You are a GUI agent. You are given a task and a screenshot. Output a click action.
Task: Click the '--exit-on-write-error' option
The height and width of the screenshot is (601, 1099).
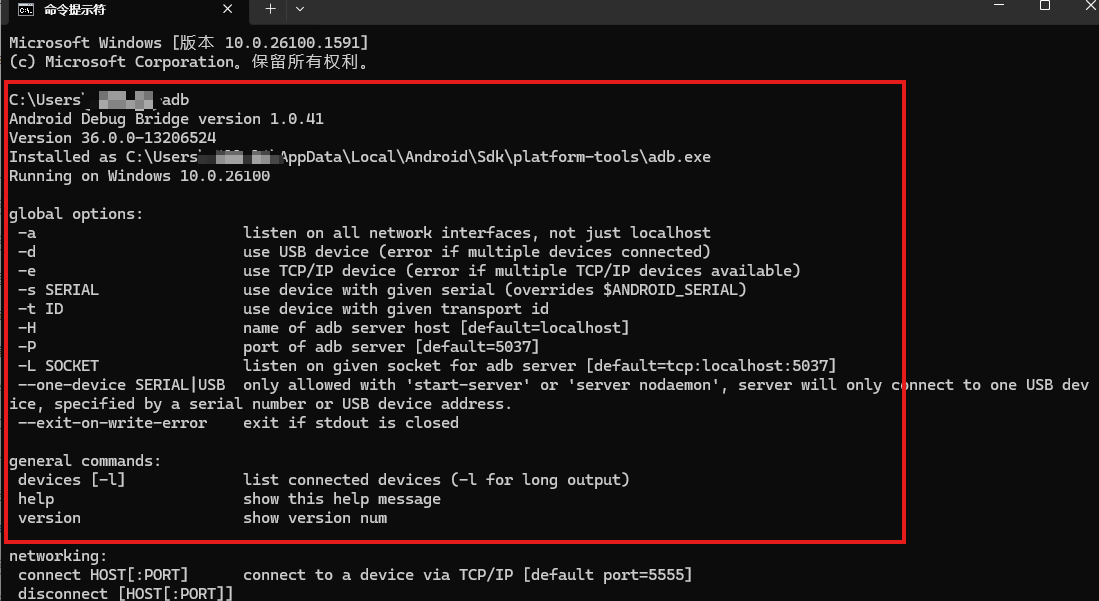tap(112, 423)
